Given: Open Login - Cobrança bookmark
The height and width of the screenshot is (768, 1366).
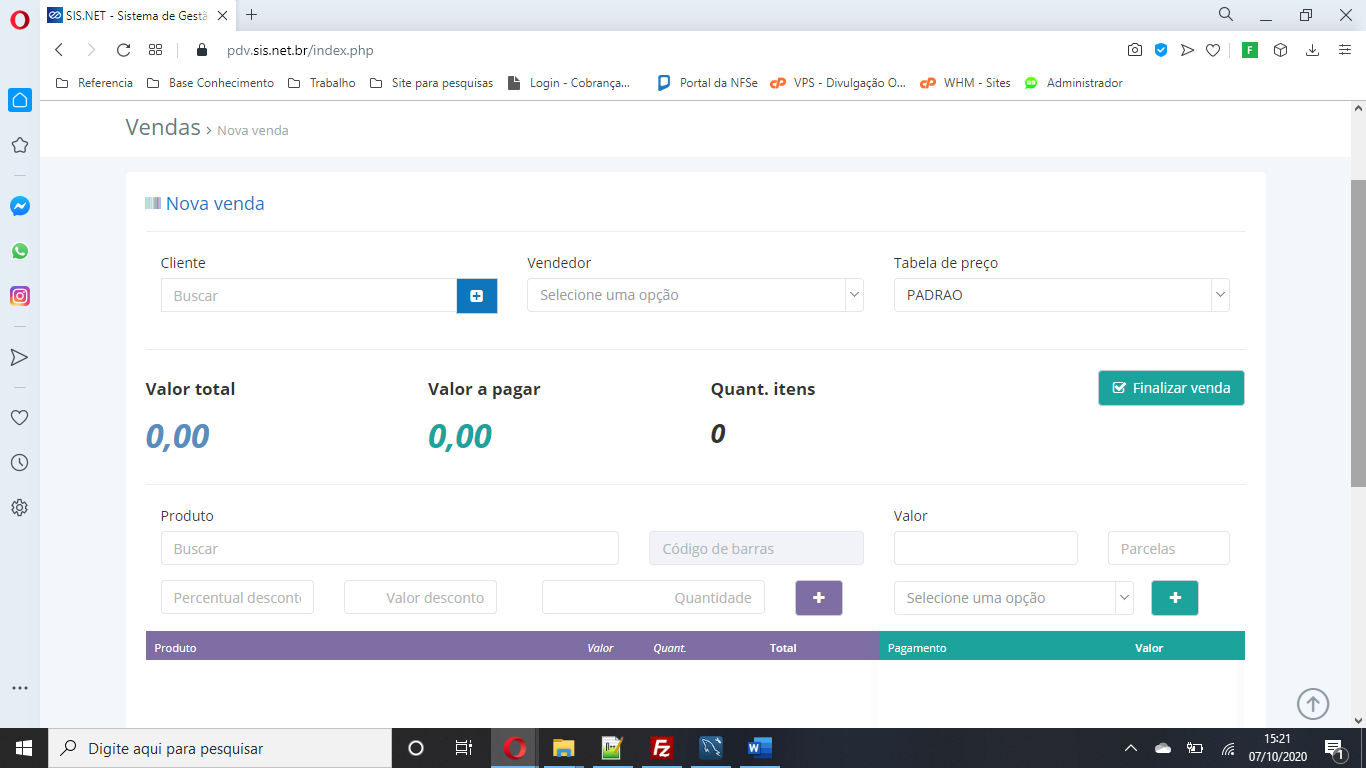Looking at the screenshot, I should 569,83.
